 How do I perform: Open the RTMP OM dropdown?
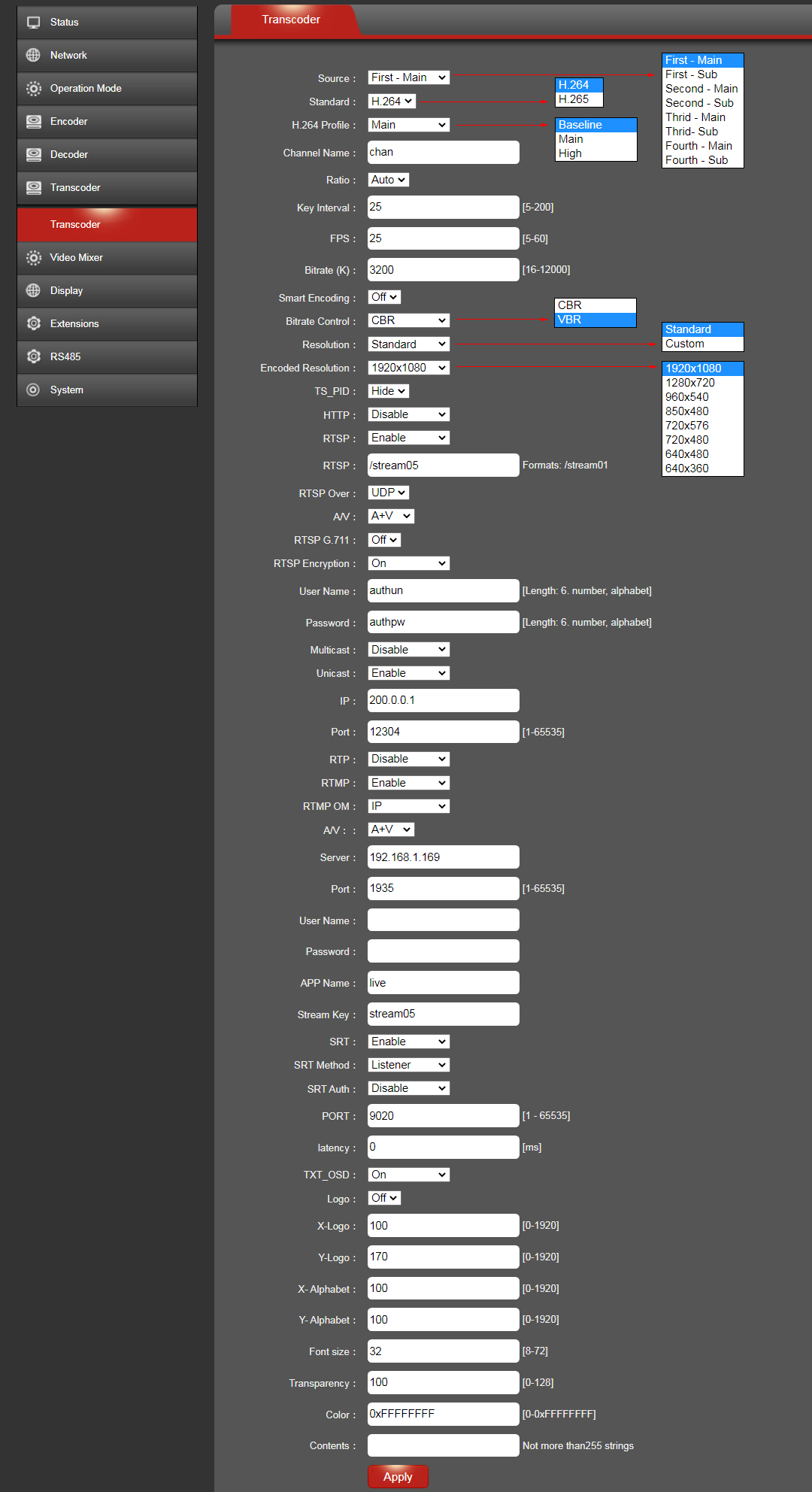click(408, 806)
